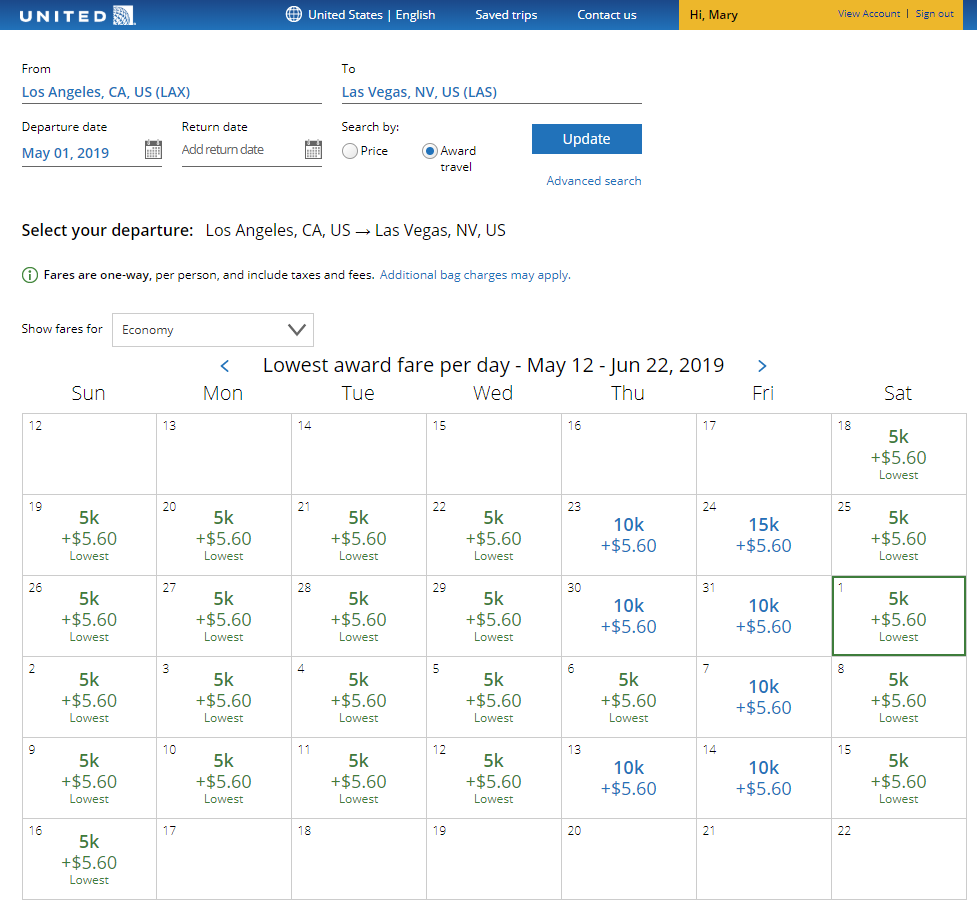Open Saved trips
Image resolution: width=977 pixels, height=909 pixels.
(x=506, y=15)
